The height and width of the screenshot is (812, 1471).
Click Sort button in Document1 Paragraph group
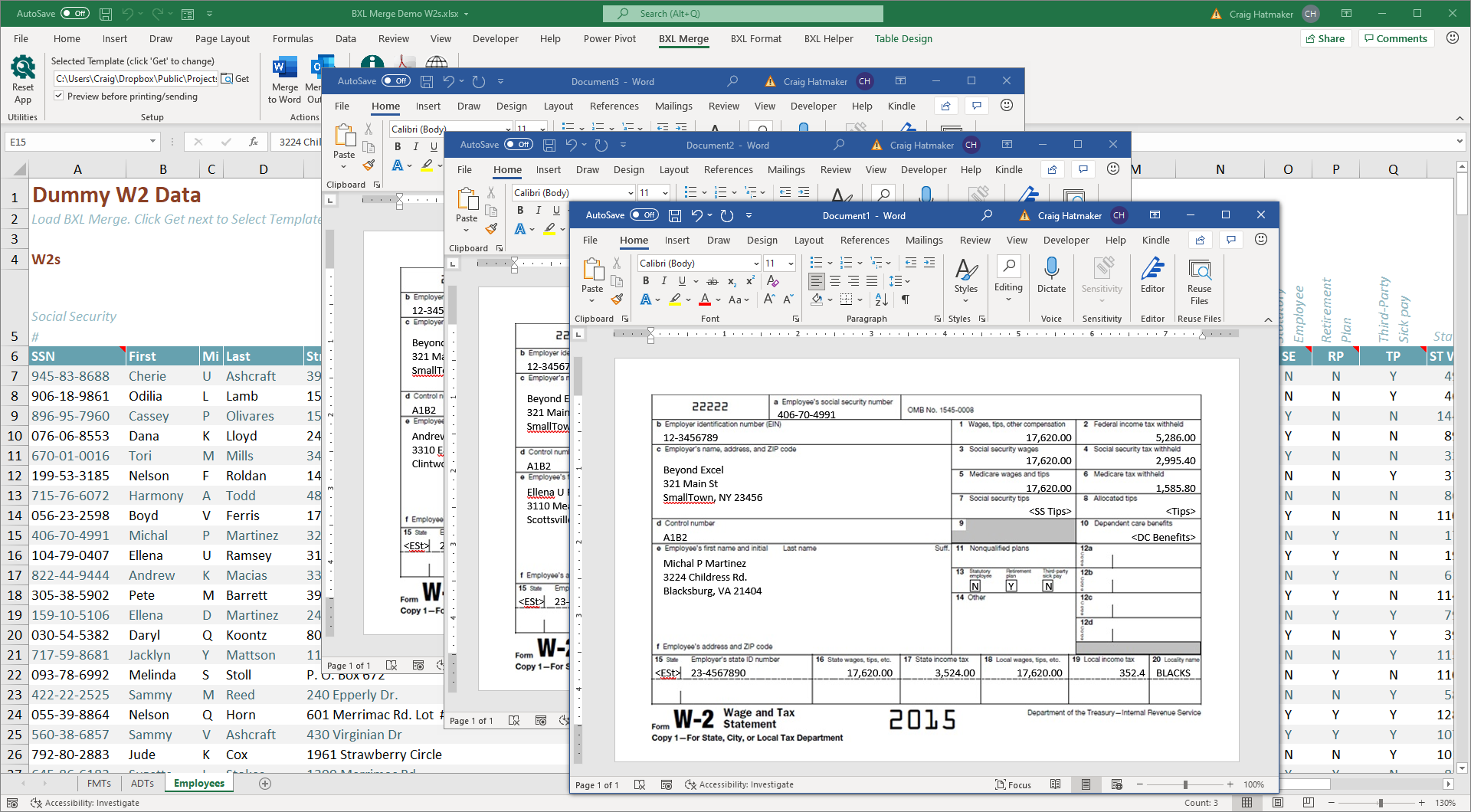click(x=882, y=300)
